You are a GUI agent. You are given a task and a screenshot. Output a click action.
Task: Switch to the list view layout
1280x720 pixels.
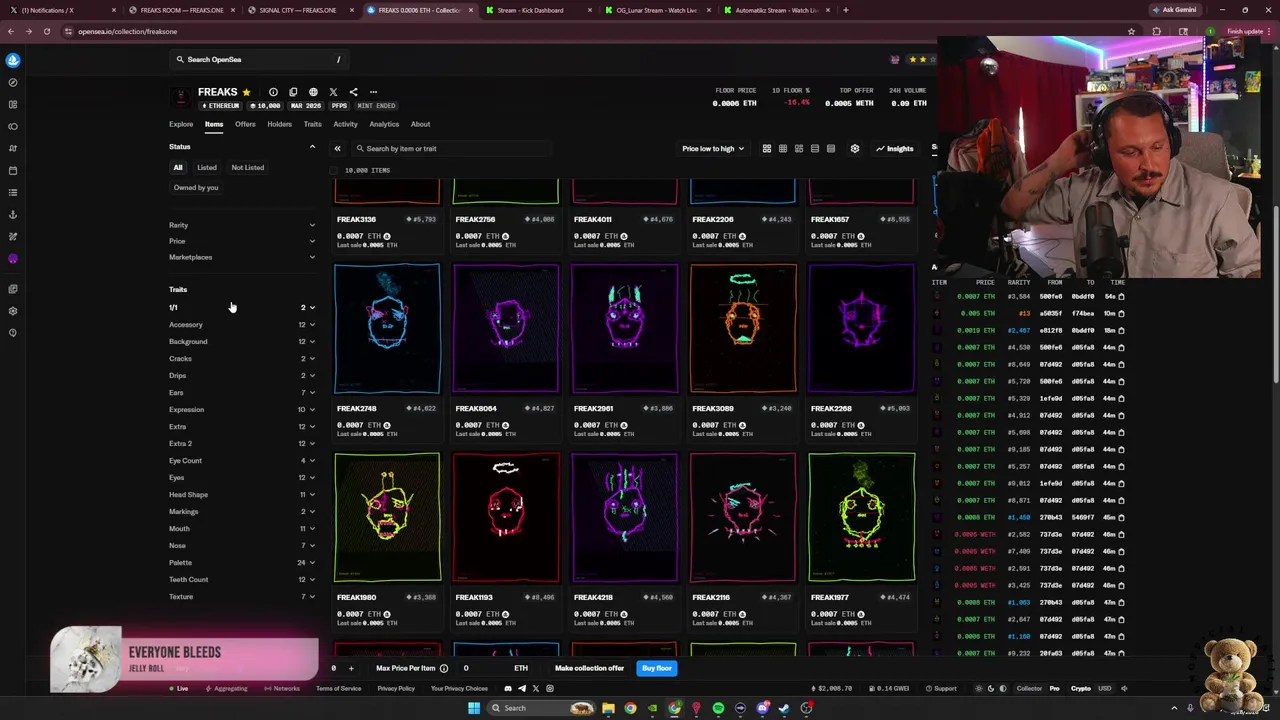[815, 148]
